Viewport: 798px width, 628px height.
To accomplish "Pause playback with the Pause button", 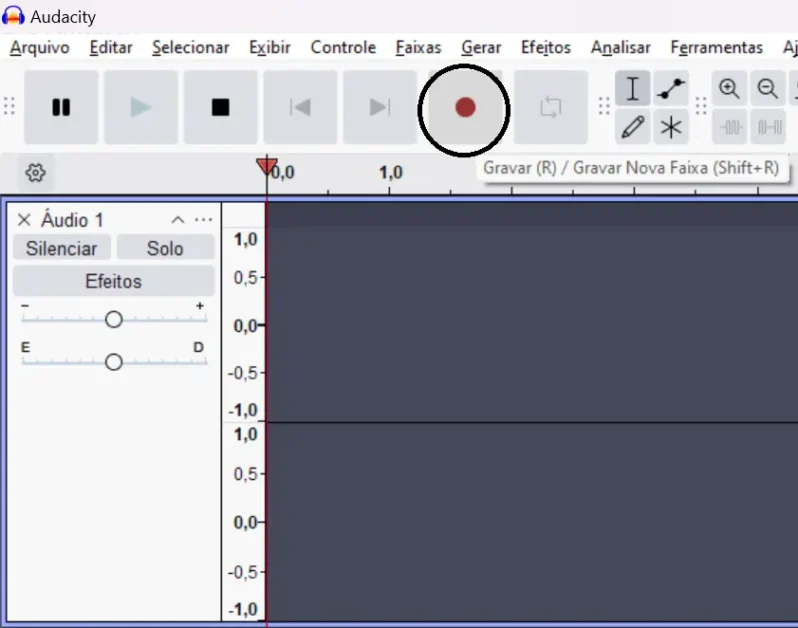I will [x=61, y=107].
